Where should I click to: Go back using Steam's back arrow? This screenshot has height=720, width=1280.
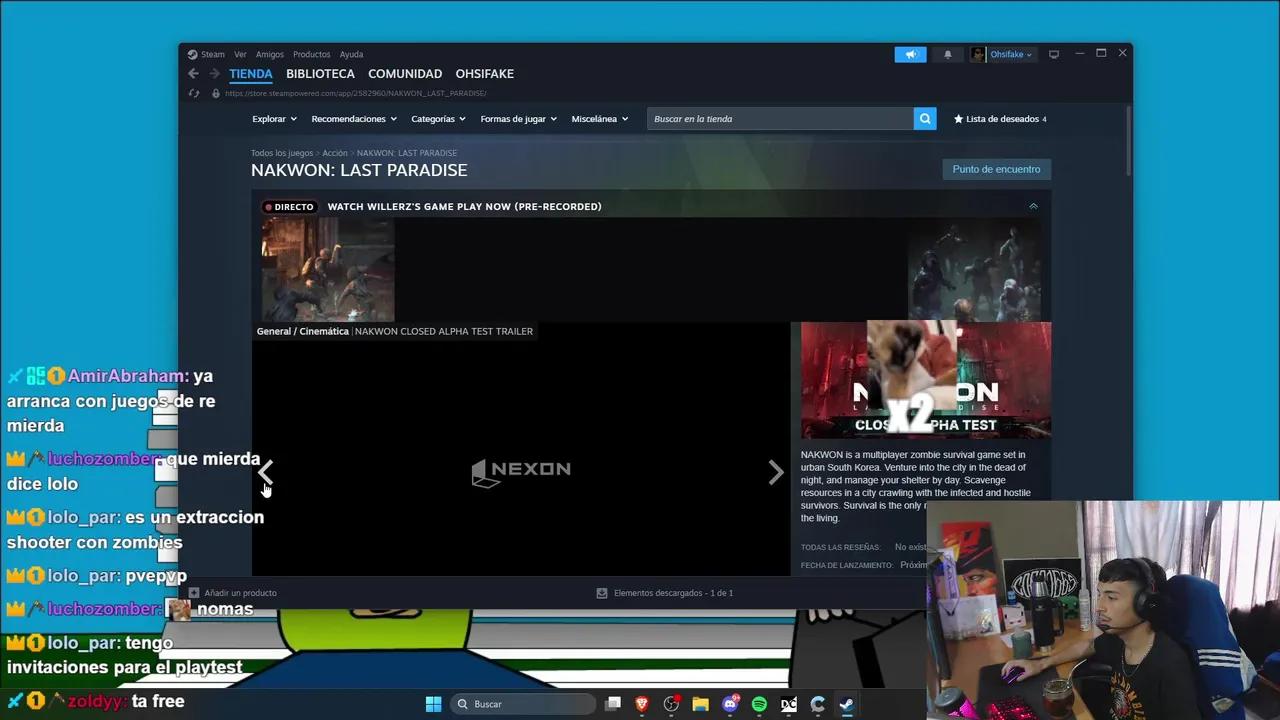193,74
